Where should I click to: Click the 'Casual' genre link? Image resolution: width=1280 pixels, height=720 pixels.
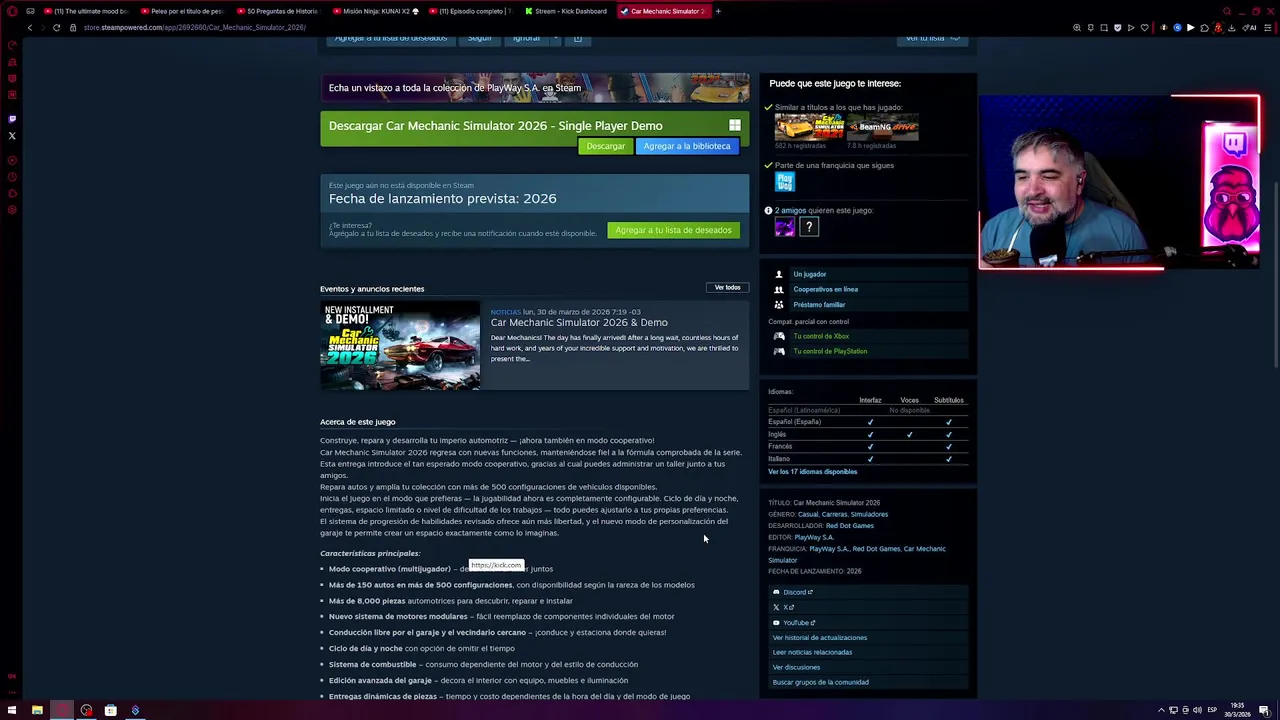808,514
